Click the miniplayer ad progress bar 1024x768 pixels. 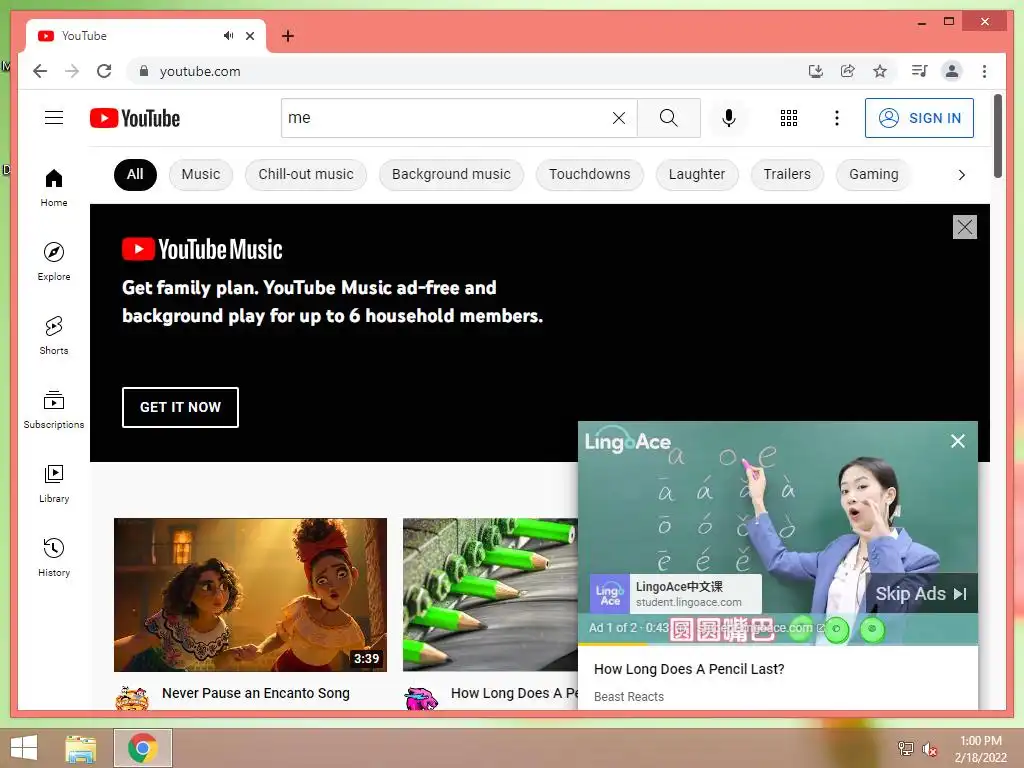pos(778,644)
